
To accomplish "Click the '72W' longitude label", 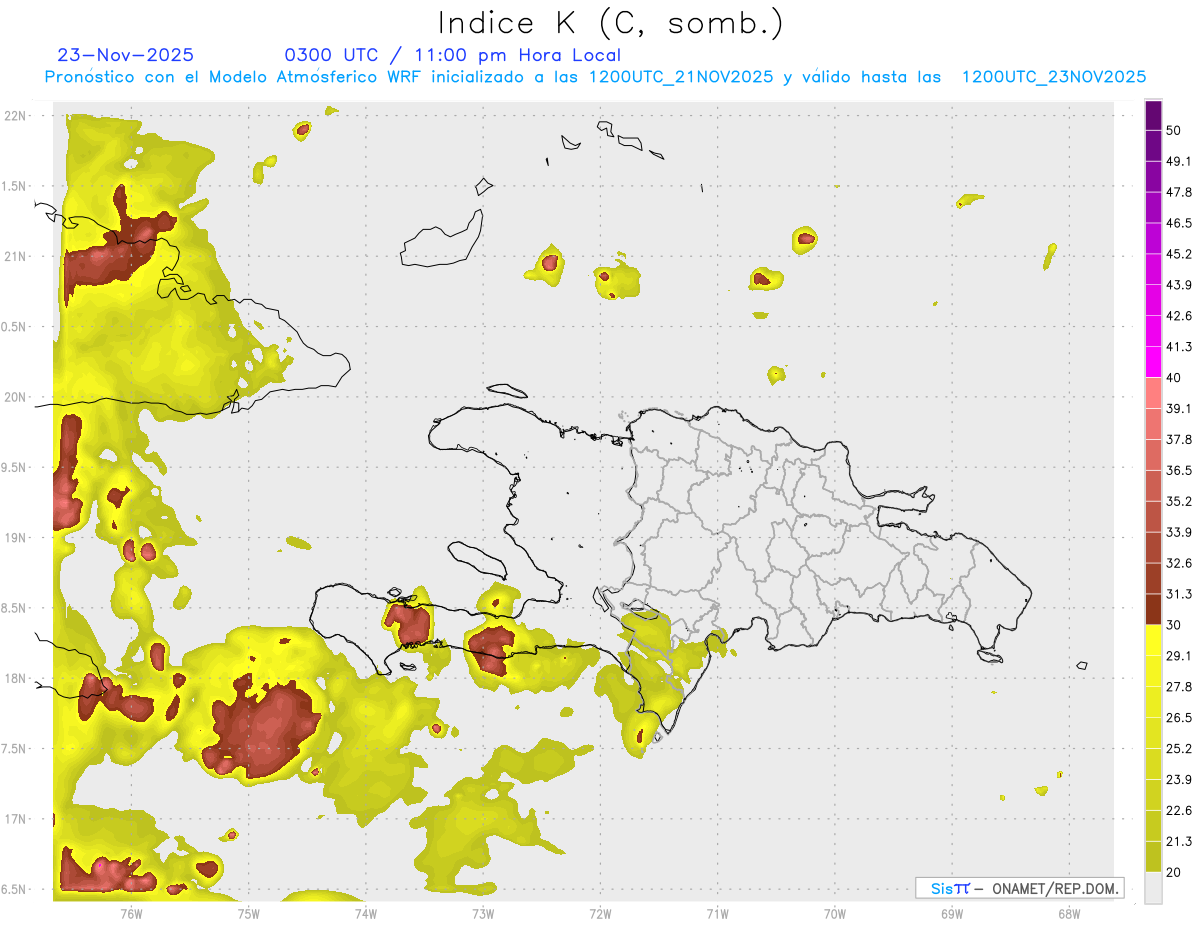I will pyautogui.click(x=600, y=913).
